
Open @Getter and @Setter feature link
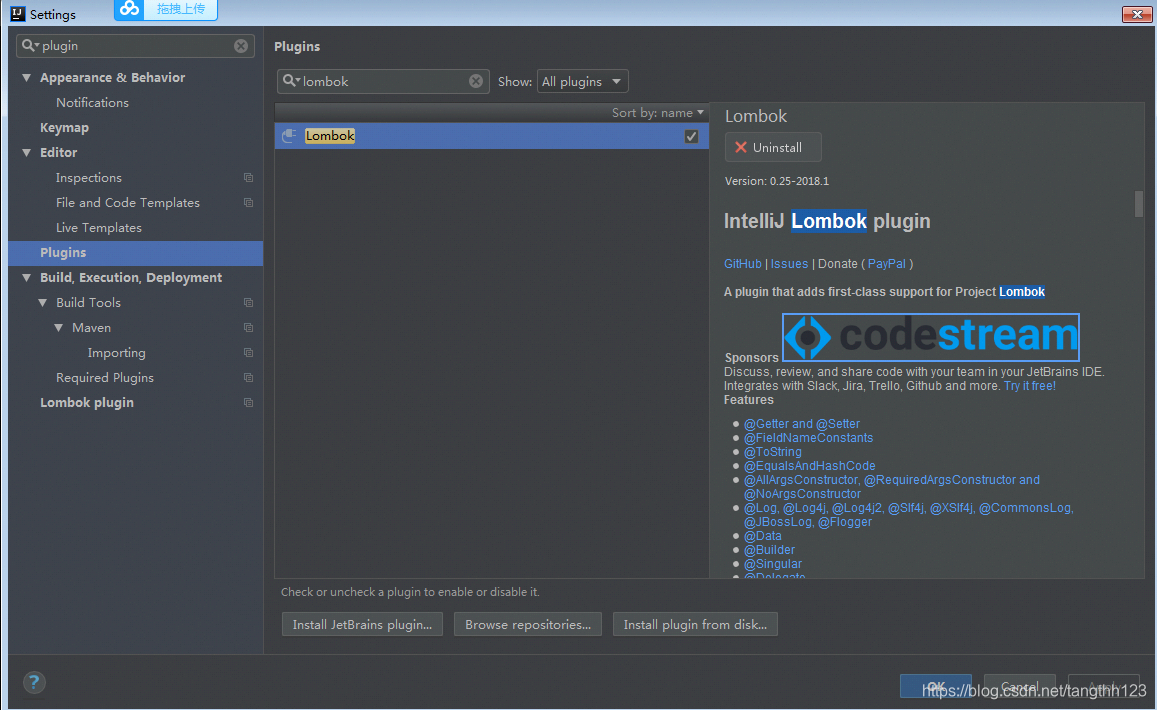point(801,424)
